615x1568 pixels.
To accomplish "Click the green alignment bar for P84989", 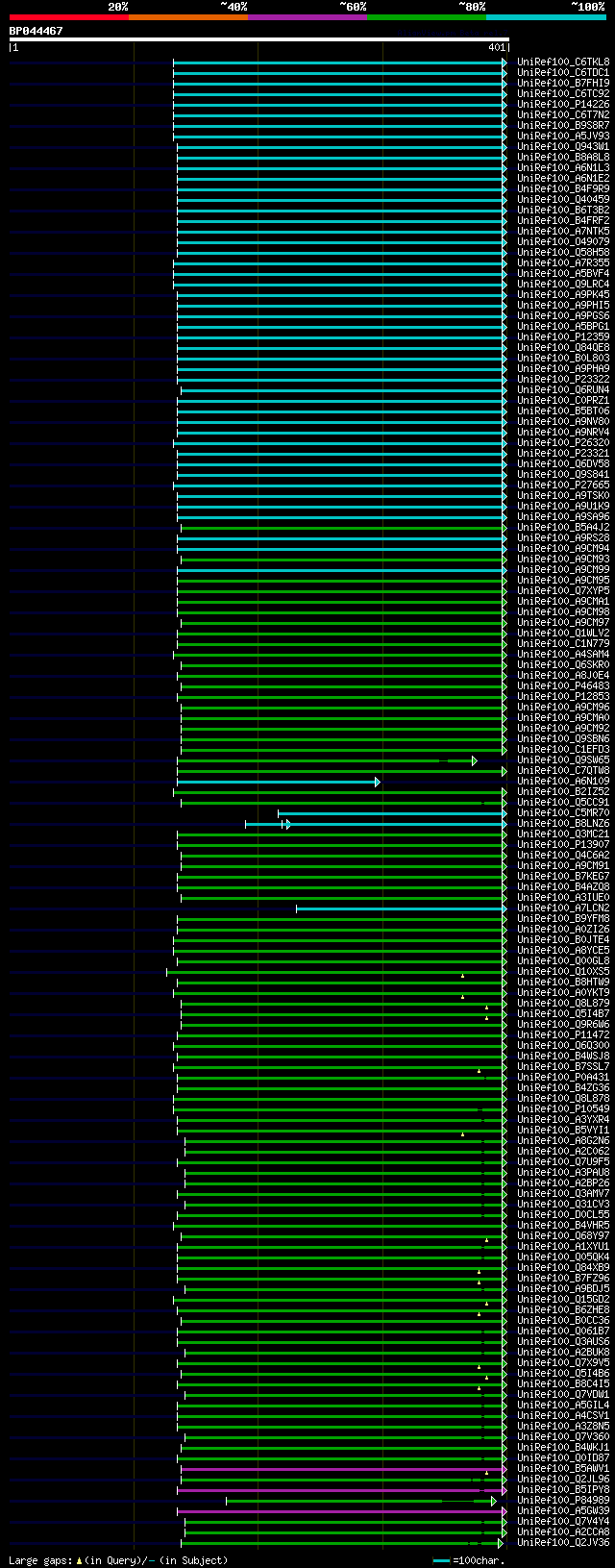I will pos(361,1501).
